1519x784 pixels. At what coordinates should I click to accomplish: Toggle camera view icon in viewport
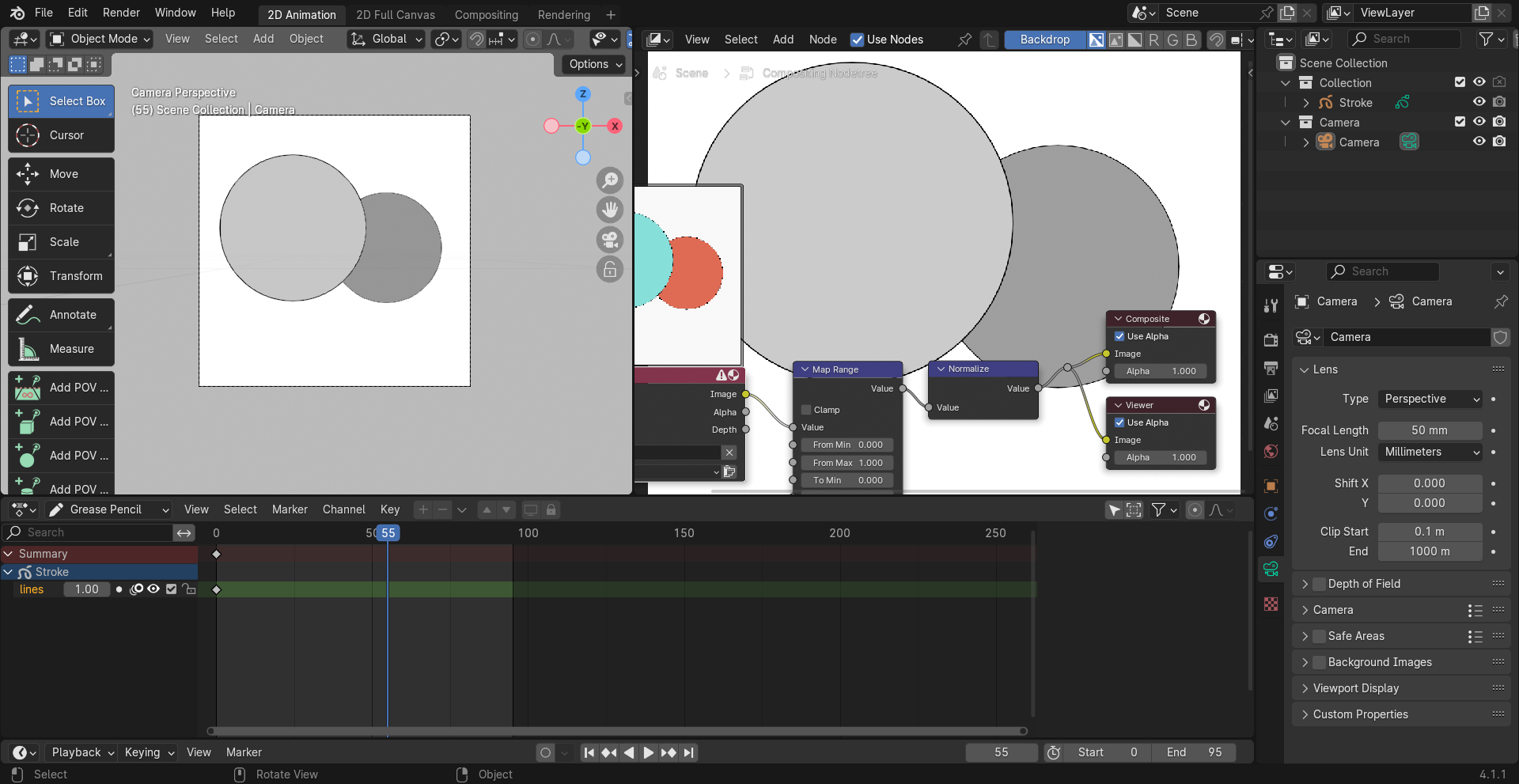[610, 240]
